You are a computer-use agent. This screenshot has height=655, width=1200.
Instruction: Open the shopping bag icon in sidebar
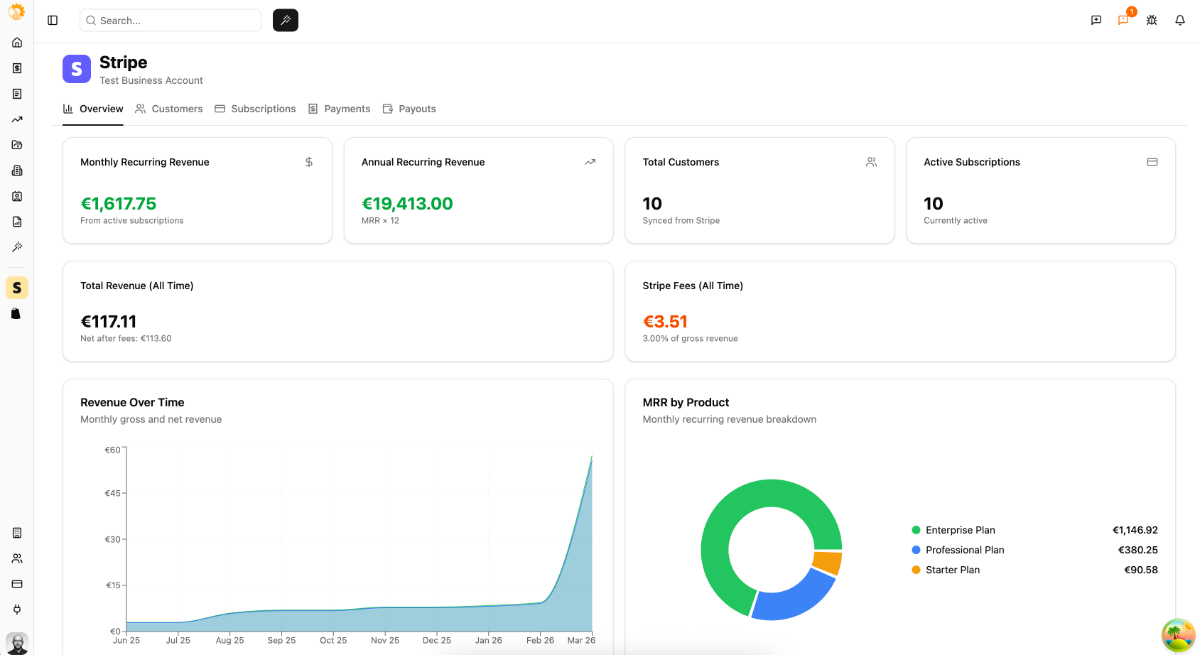tap(16, 314)
